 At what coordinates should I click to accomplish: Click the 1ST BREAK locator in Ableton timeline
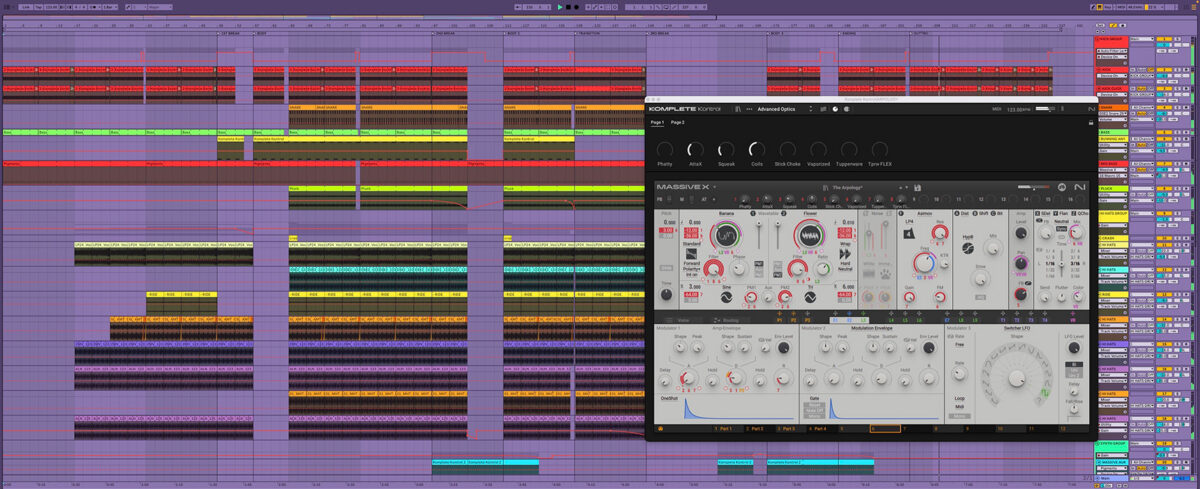pyautogui.click(x=230, y=33)
